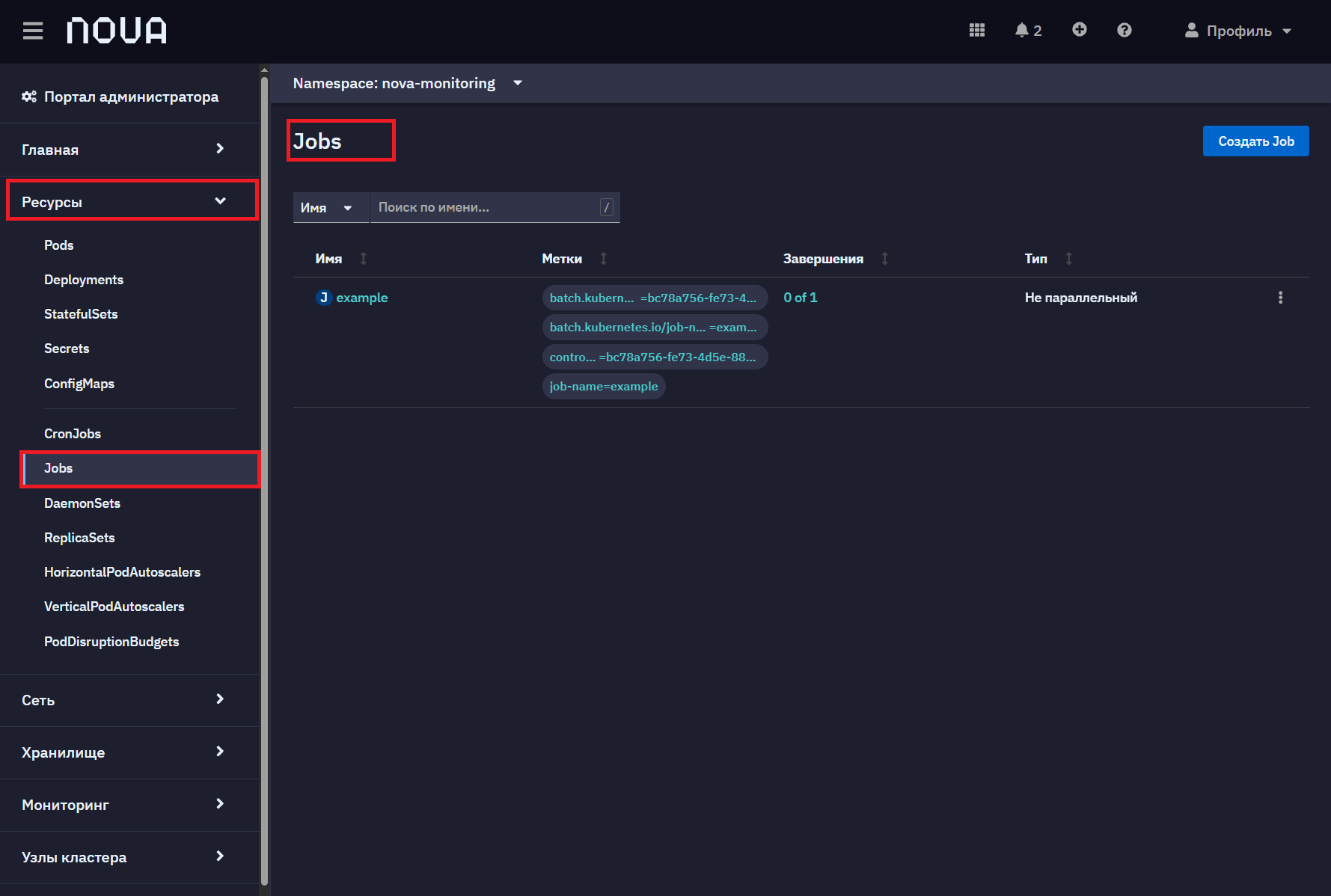This screenshot has height=896, width=1331.
Task: Expand the Узлы кластера section
Action: [x=130, y=857]
